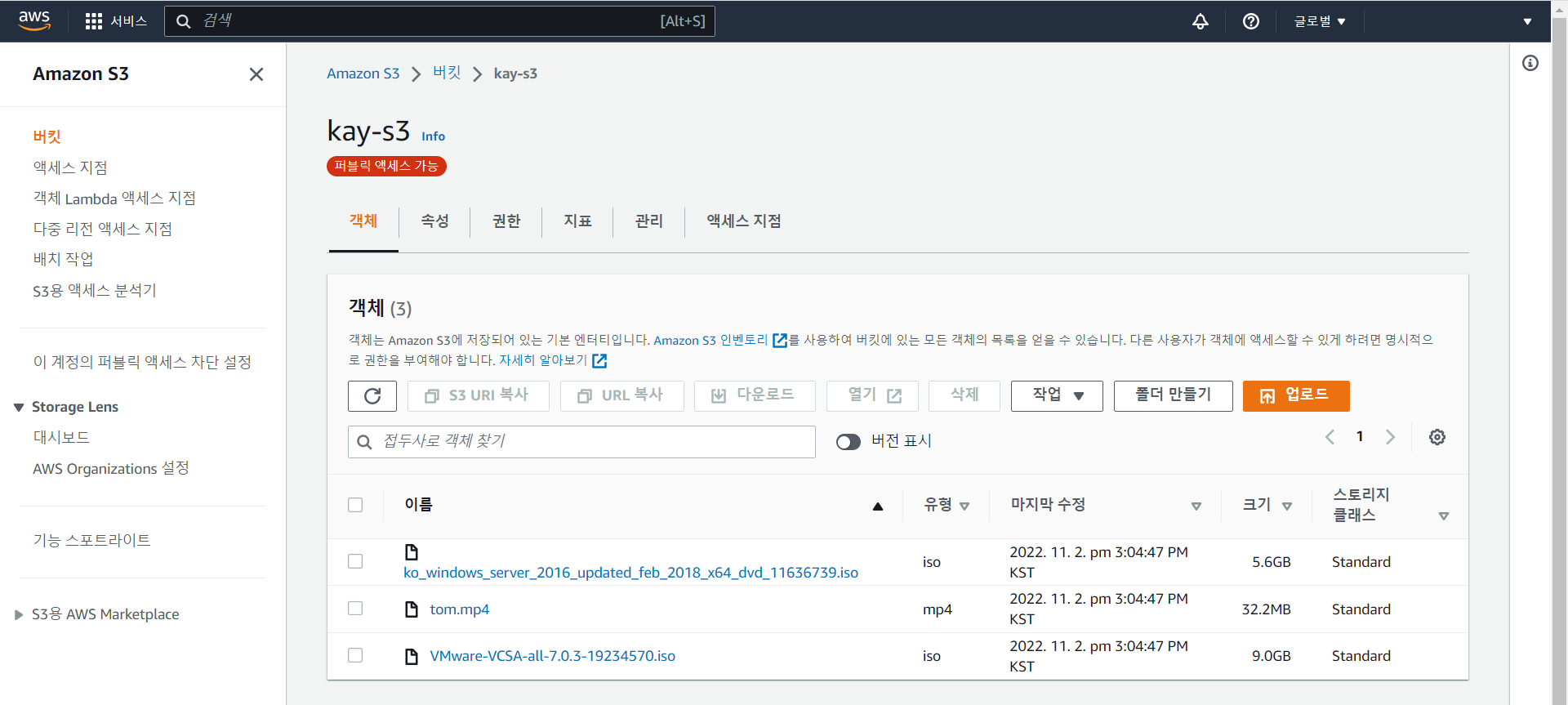The image size is (1568, 705).
Task: Switch to the 객체 tab
Action: (363, 221)
